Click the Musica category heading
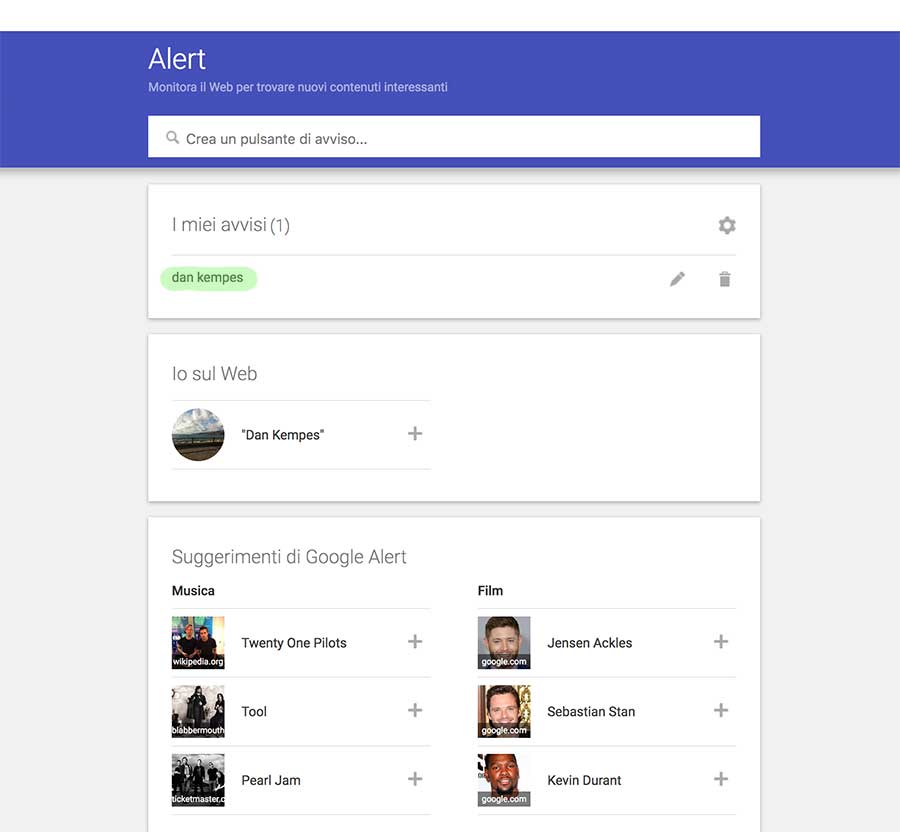Image resolution: width=900 pixels, height=832 pixels. pos(193,591)
